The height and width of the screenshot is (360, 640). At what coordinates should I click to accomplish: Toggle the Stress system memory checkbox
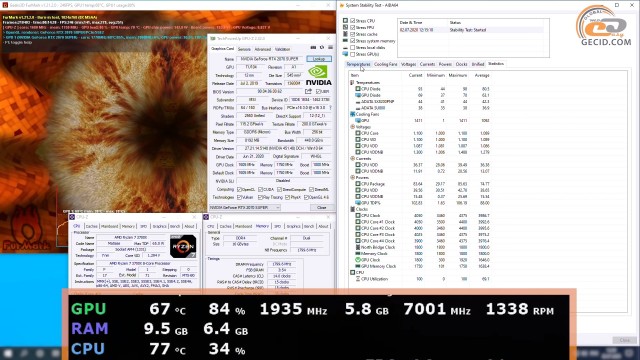click(x=353, y=41)
